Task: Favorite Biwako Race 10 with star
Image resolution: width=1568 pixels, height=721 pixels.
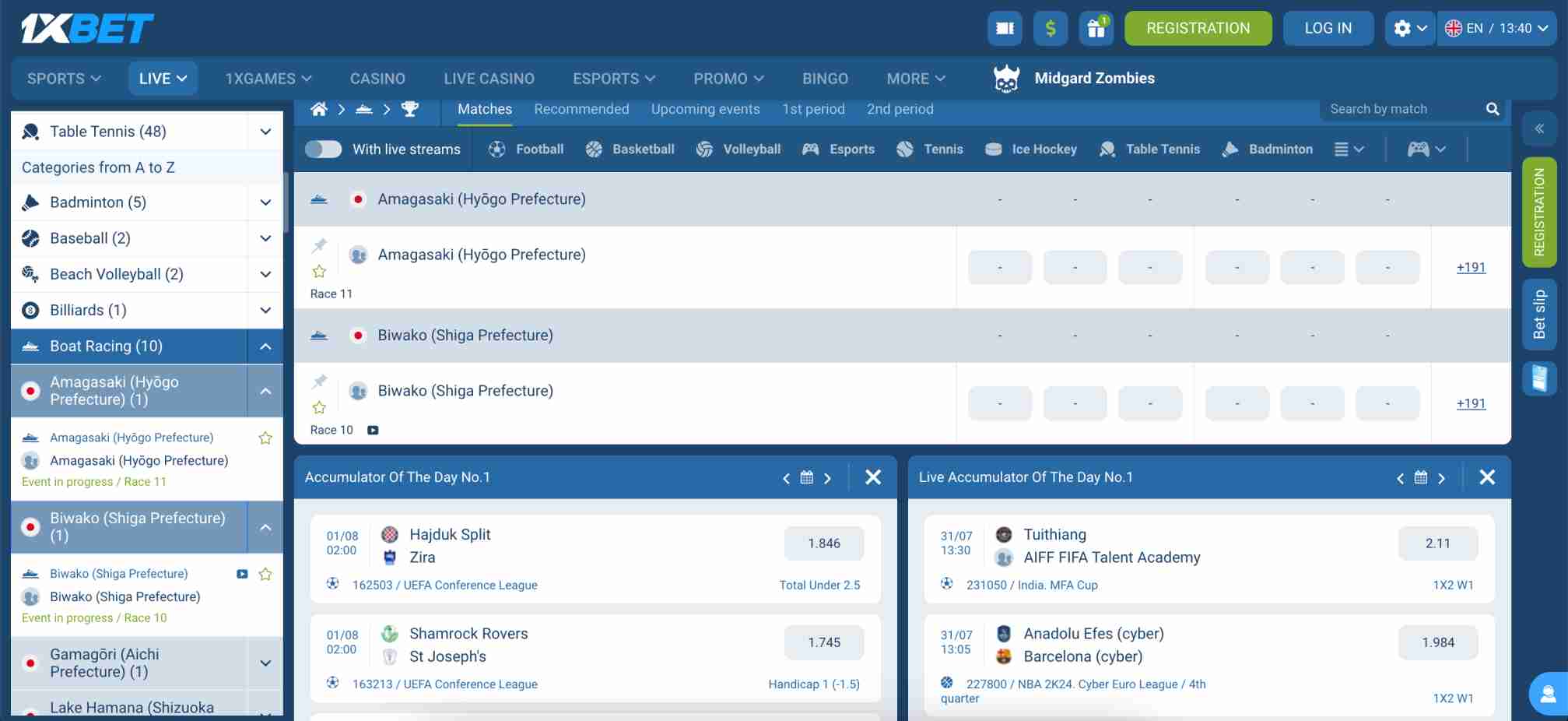Action: (x=319, y=407)
